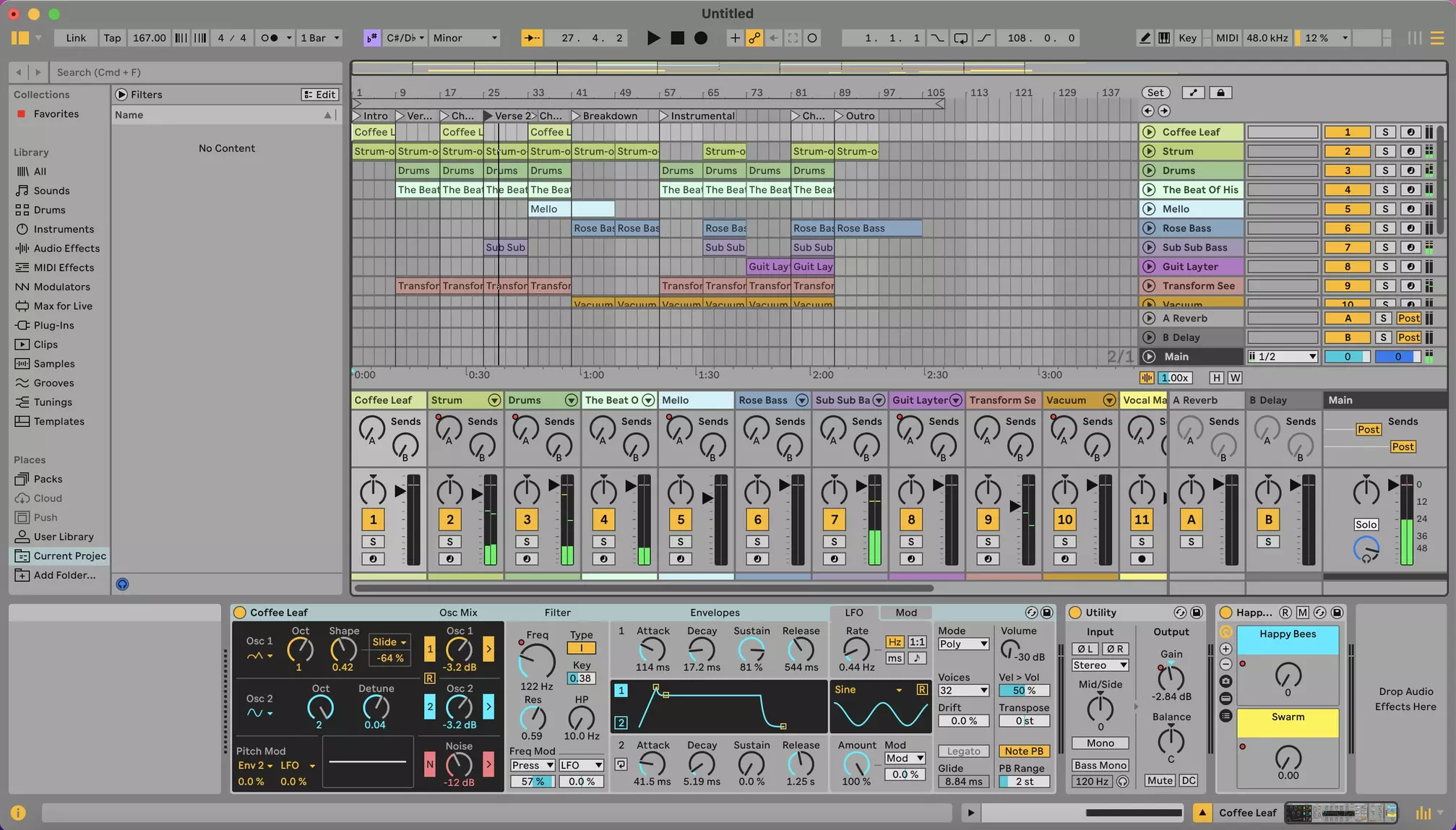Arm track 11 for recording
This screenshot has height=830, width=1456.
[1142, 559]
